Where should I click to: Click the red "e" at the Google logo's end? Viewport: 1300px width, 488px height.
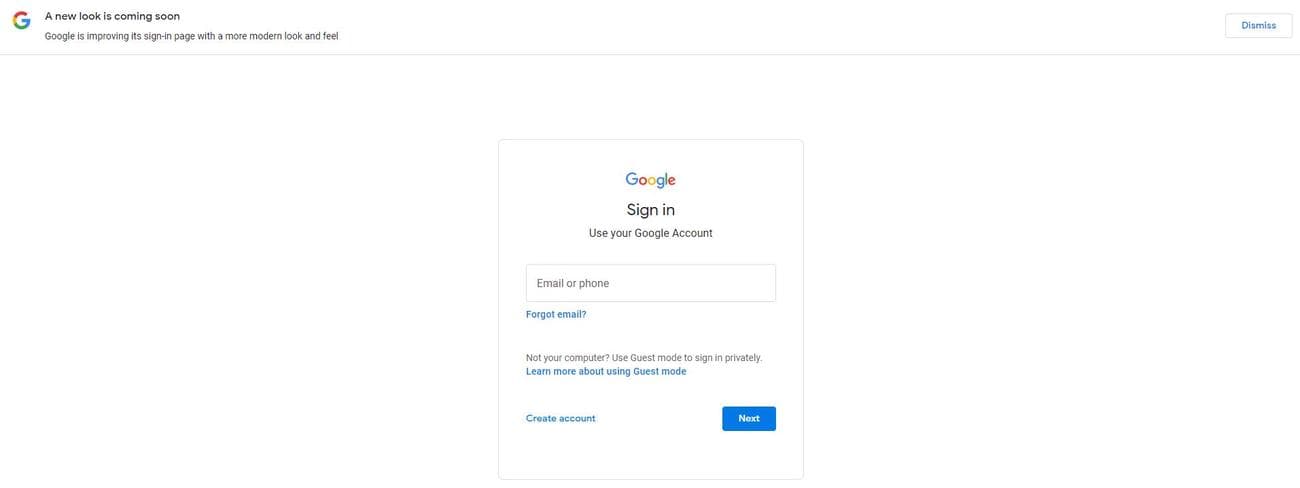671,181
